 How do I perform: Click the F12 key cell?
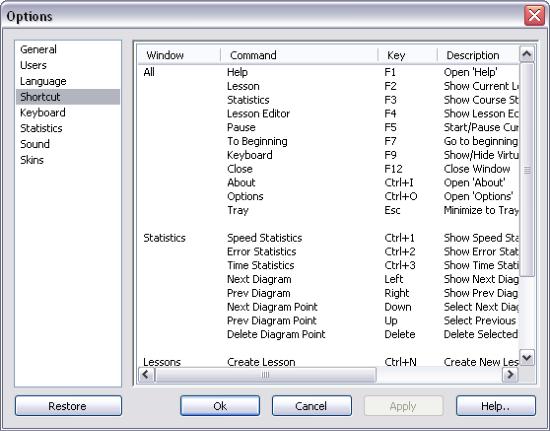[x=393, y=169]
